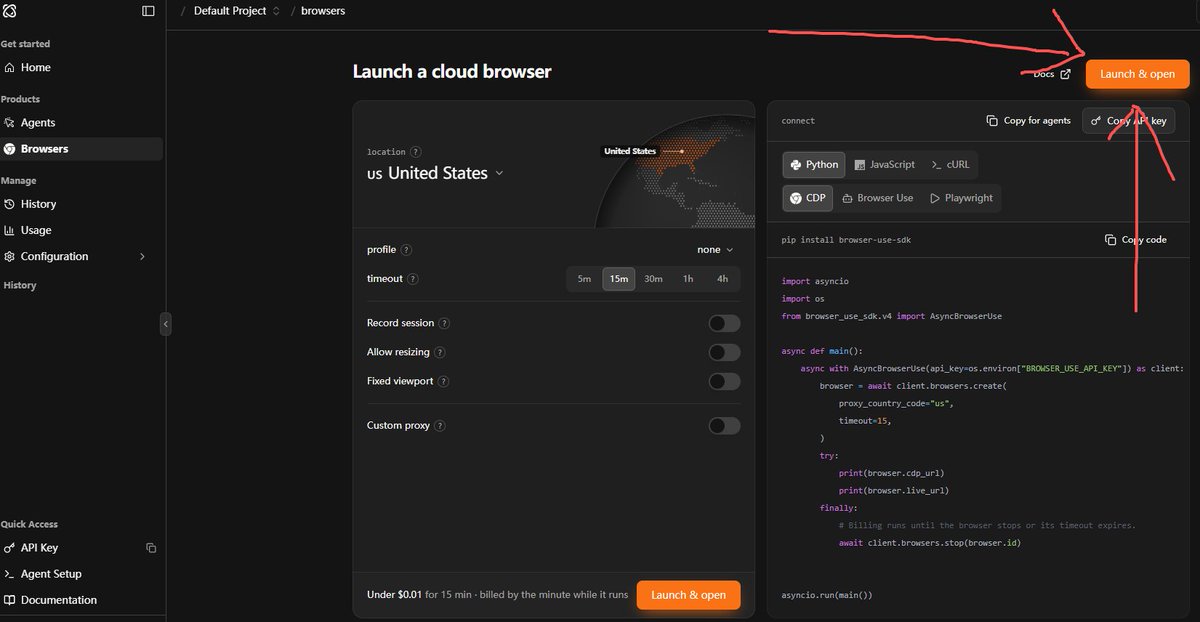The height and width of the screenshot is (622, 1200).
Task: Open Agents in the sidebar
Action: tap(82, 123)
